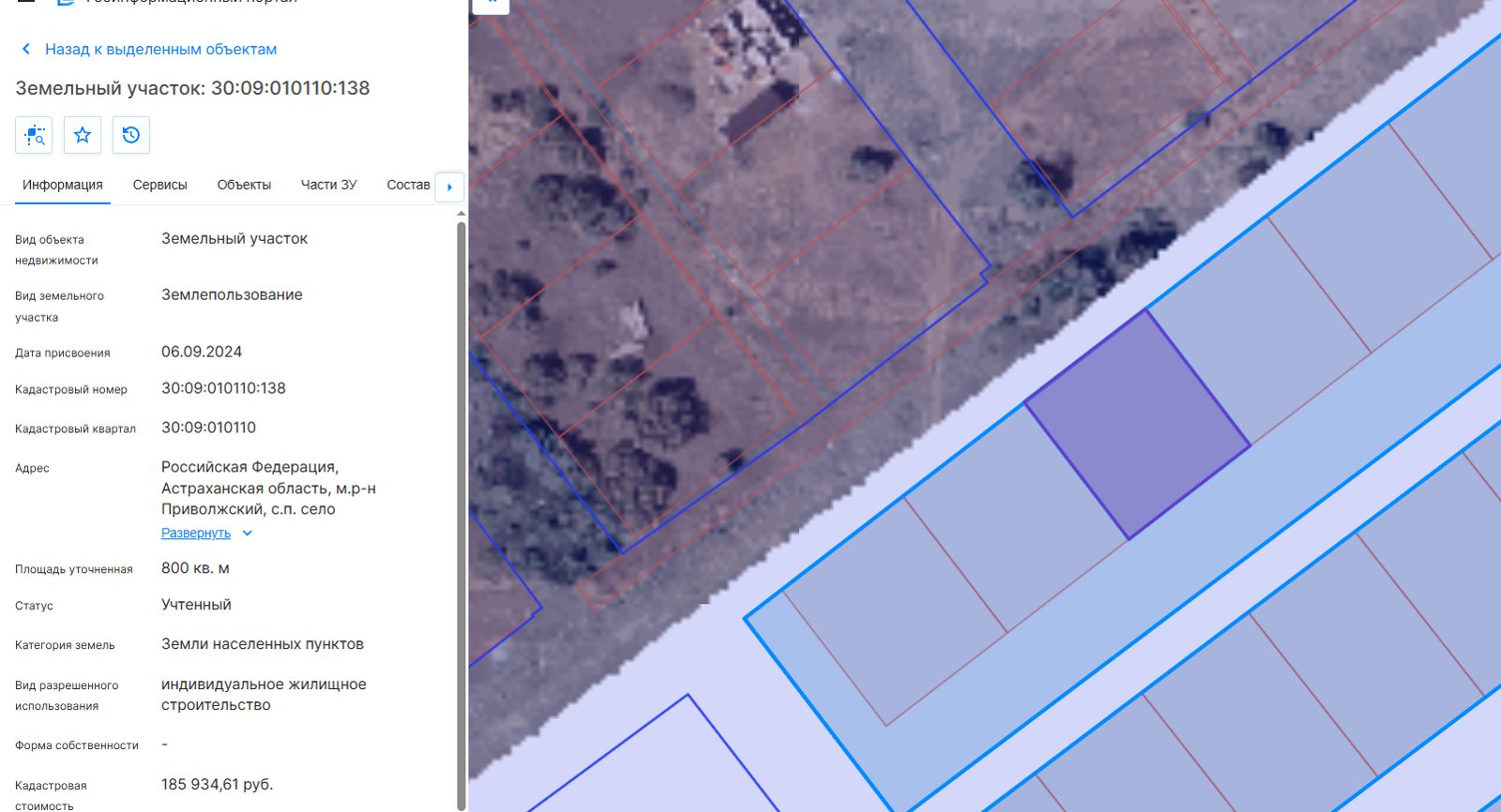This screenshot has width=1501, height=812.
Task: Expand the address via 'Развернуть' link
Action: (x=196, y=533)
